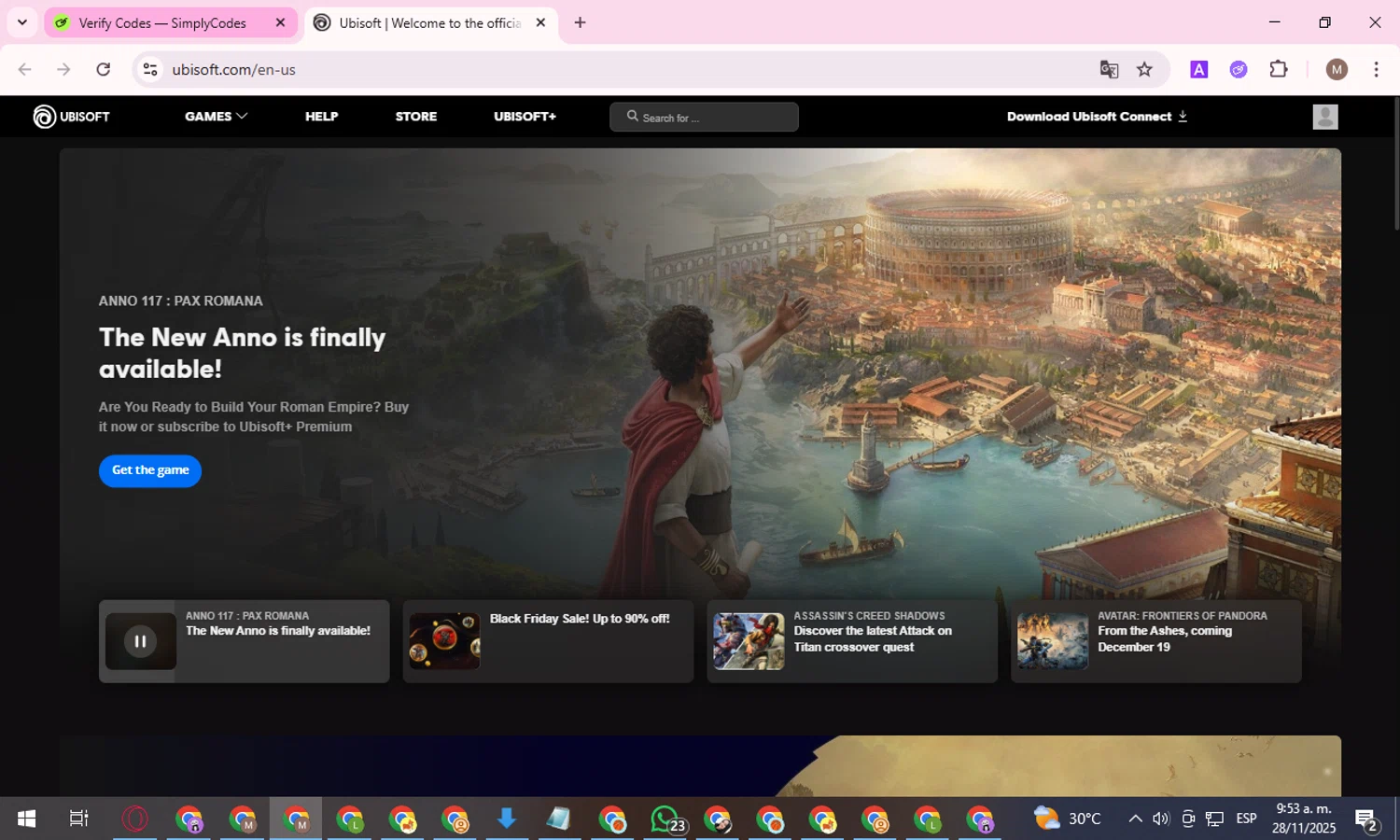Open the volume control in system tray
The width and height of the screenshot is (1400, 840).
pyautogui.click(x=1161, y=819)
